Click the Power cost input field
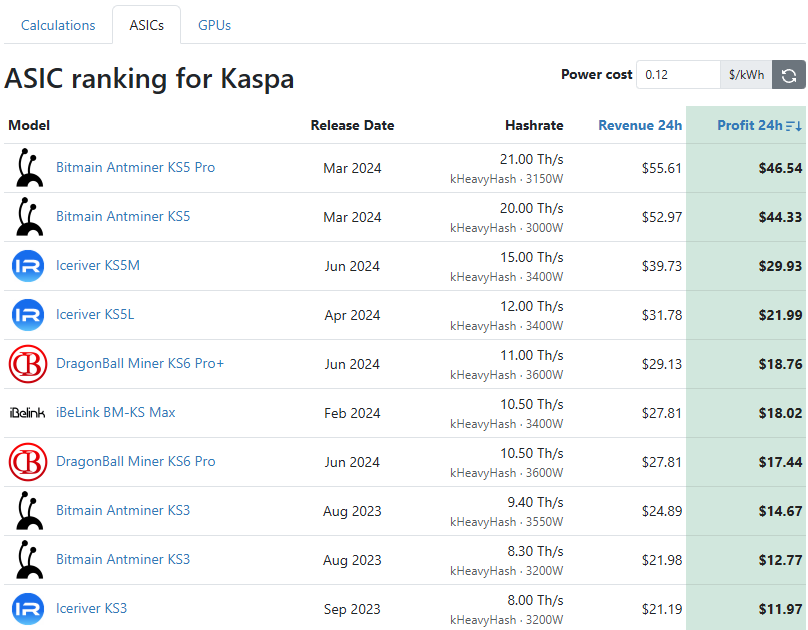808x630 pixels. [678, 75]
